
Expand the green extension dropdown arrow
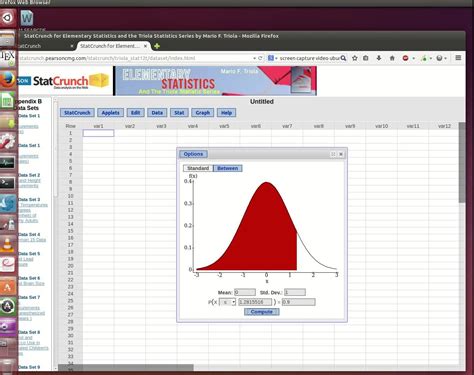click(431, 58)
